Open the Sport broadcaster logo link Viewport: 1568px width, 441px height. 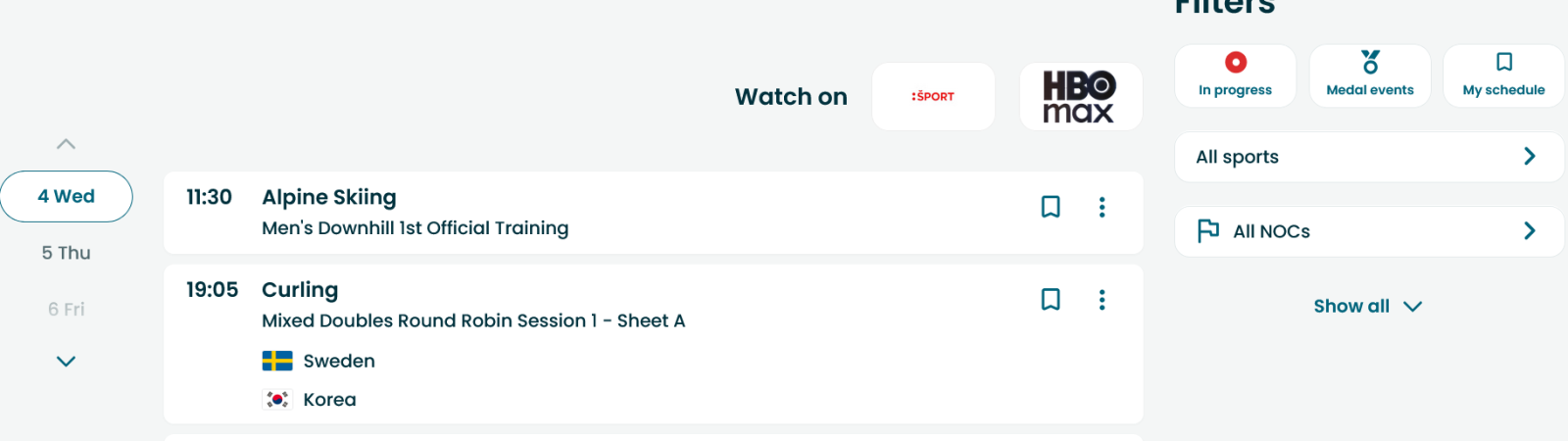pyautogui.click(x=933, y=96)
